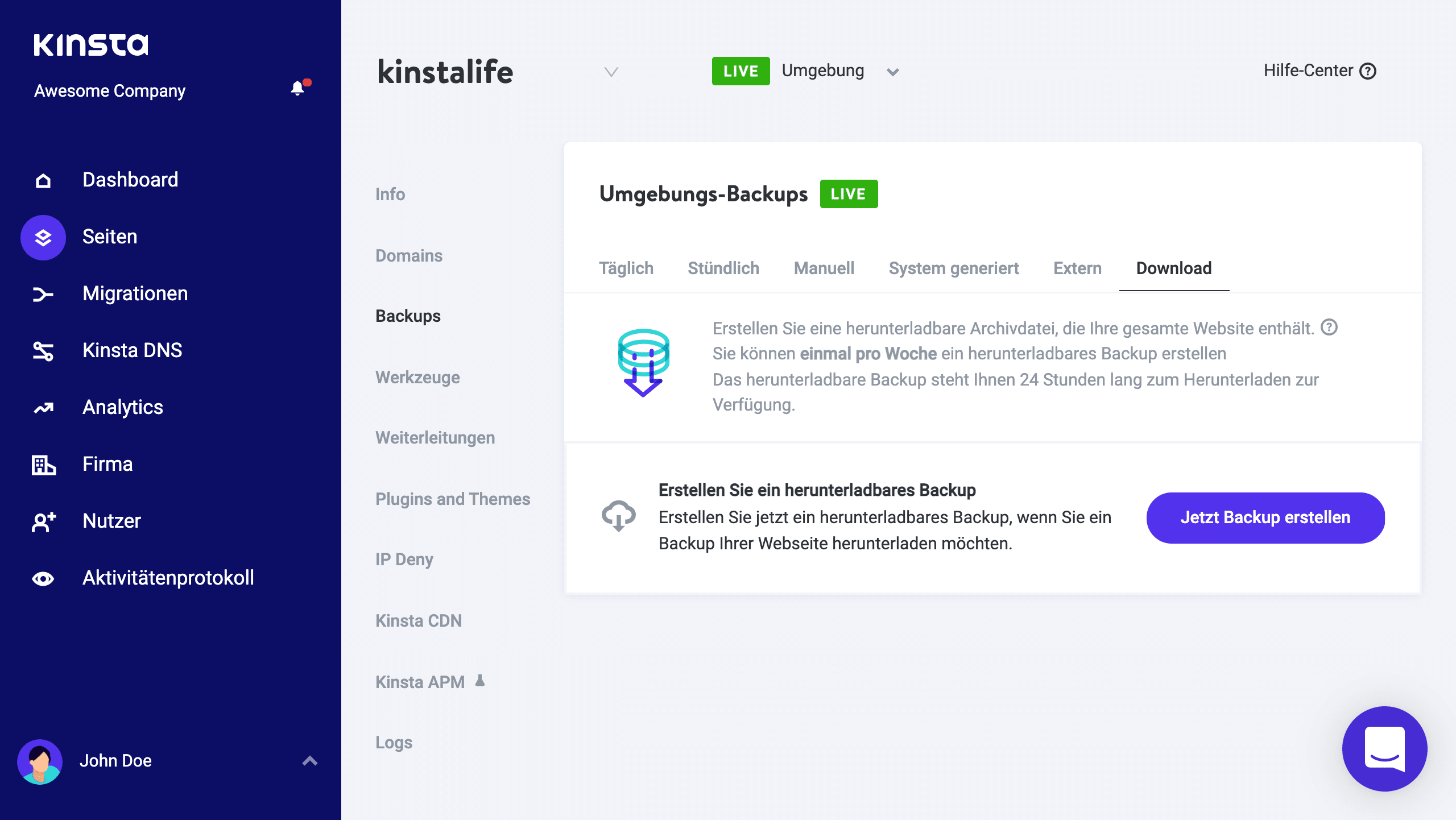Open the IP Deny section
Viewport: 1456px width, 820px height.
404,560
